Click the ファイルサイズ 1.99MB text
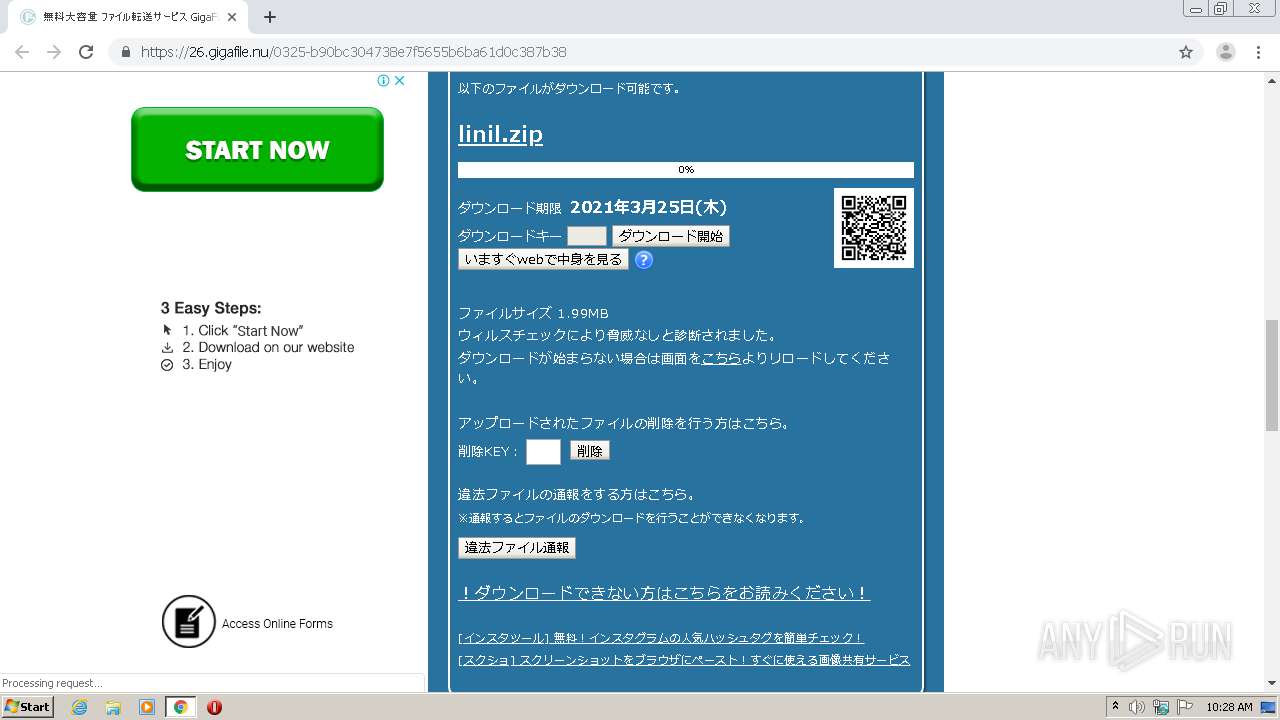Screen dimensions: 1280x720 click(x=533, y=313)
